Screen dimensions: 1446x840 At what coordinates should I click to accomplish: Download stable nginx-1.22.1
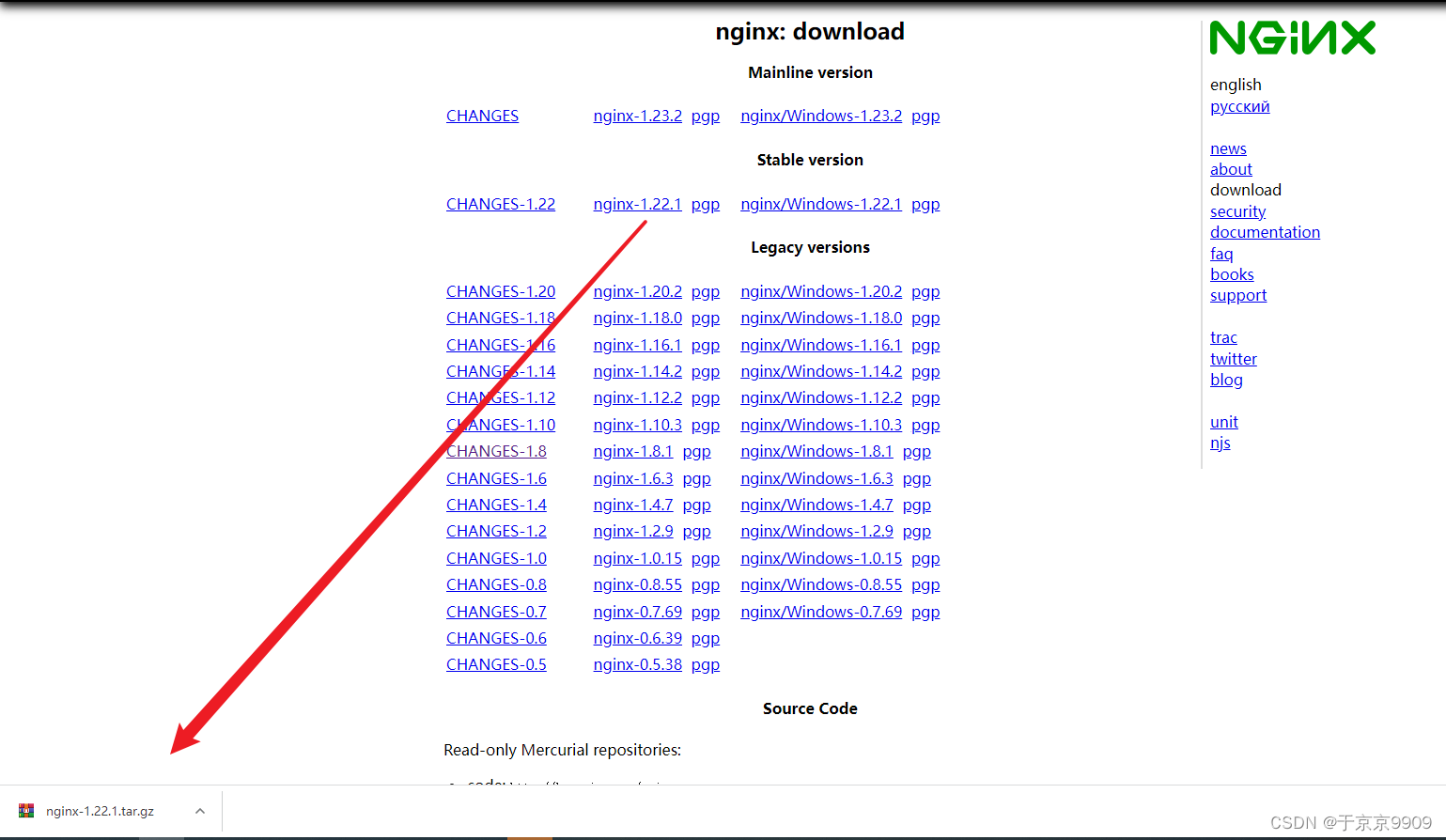point(637,204)
